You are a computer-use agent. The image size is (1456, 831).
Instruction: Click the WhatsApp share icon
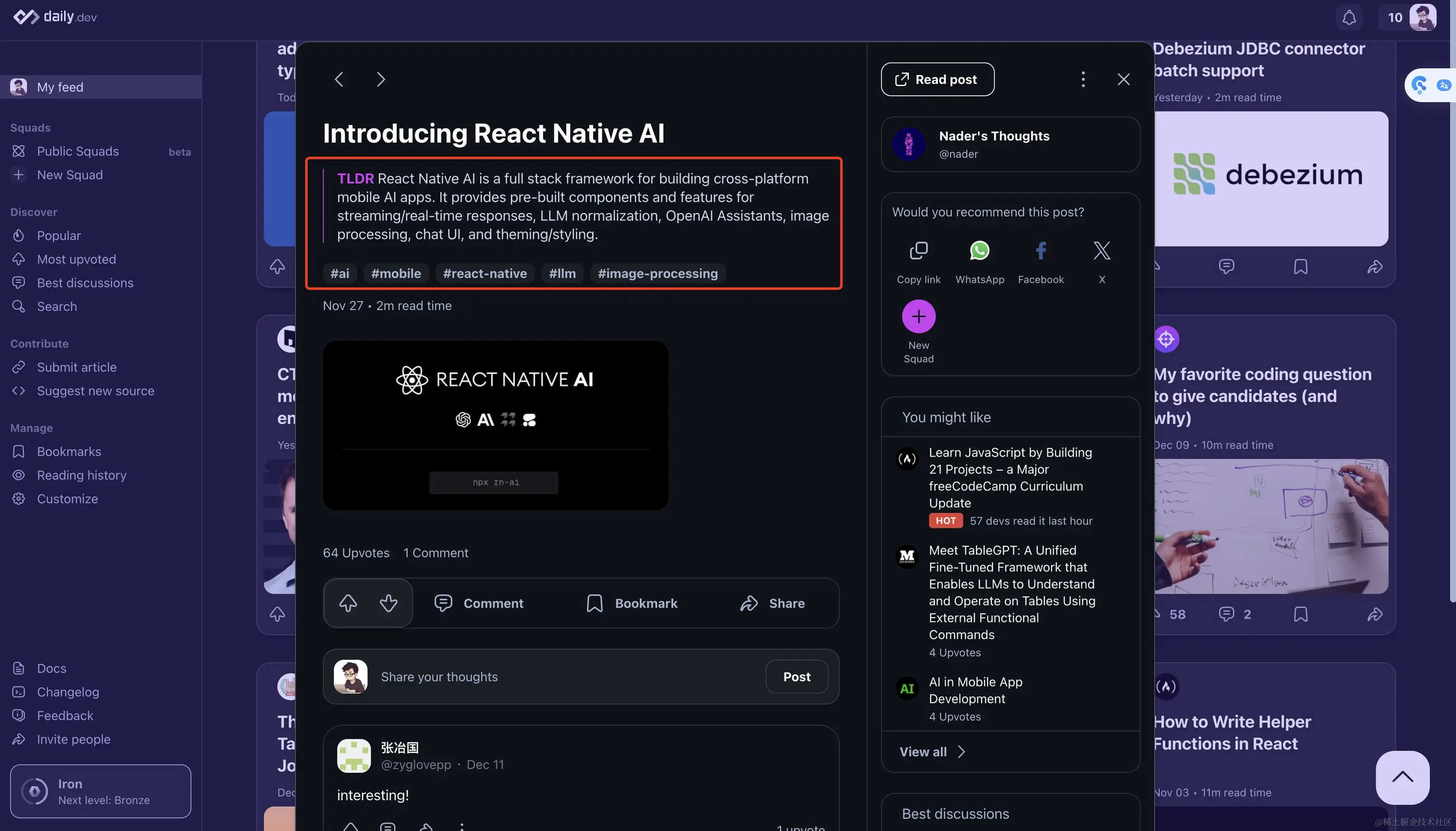click(x=979, y=251)
